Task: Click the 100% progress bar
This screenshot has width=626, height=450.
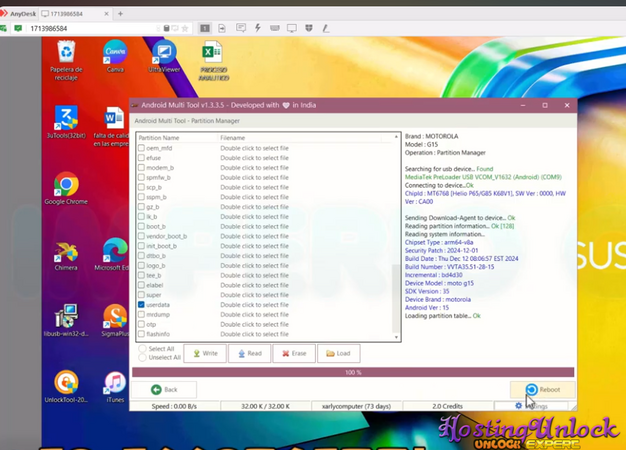Action: coord(353,372)
